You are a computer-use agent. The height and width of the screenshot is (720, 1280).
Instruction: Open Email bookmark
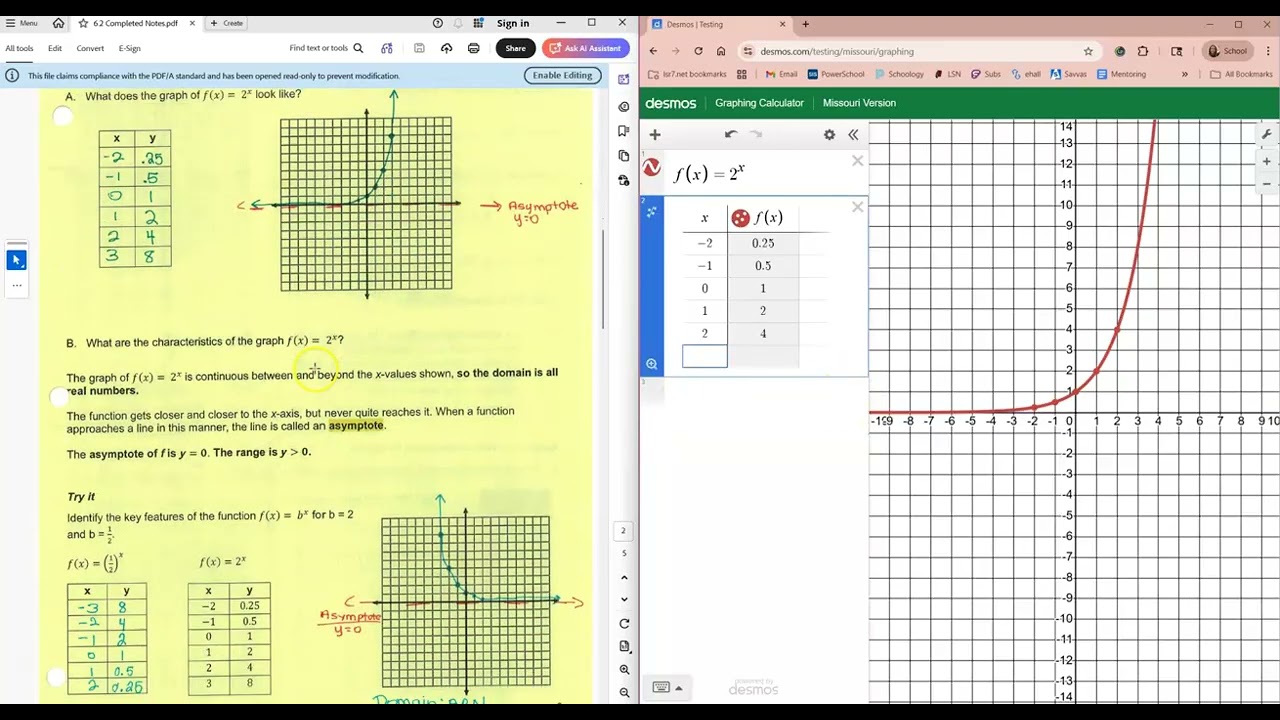point(782,74)
